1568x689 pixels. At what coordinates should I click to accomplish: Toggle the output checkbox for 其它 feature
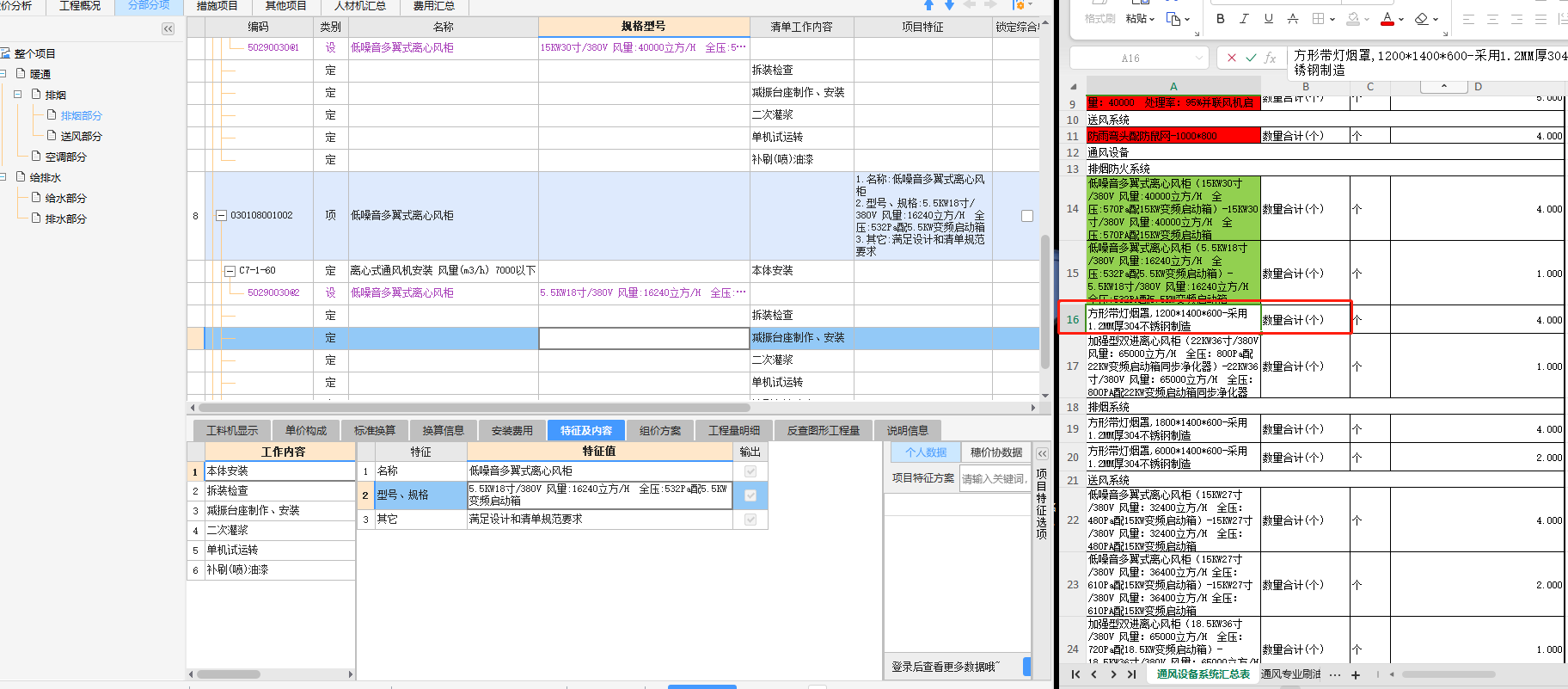click(750, 520)
